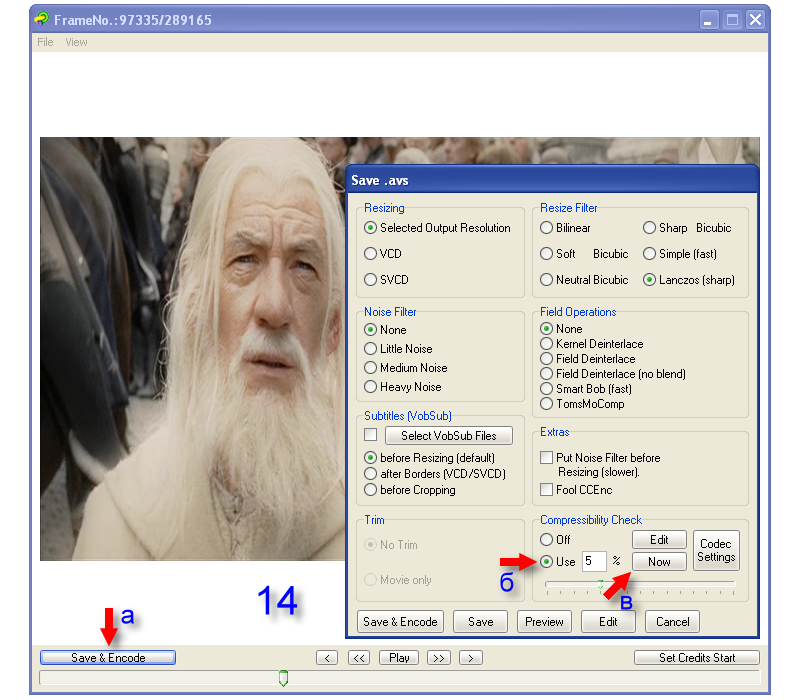Set Field Operations to None
This screenshot has height=700, width=800.
[561, 329]
